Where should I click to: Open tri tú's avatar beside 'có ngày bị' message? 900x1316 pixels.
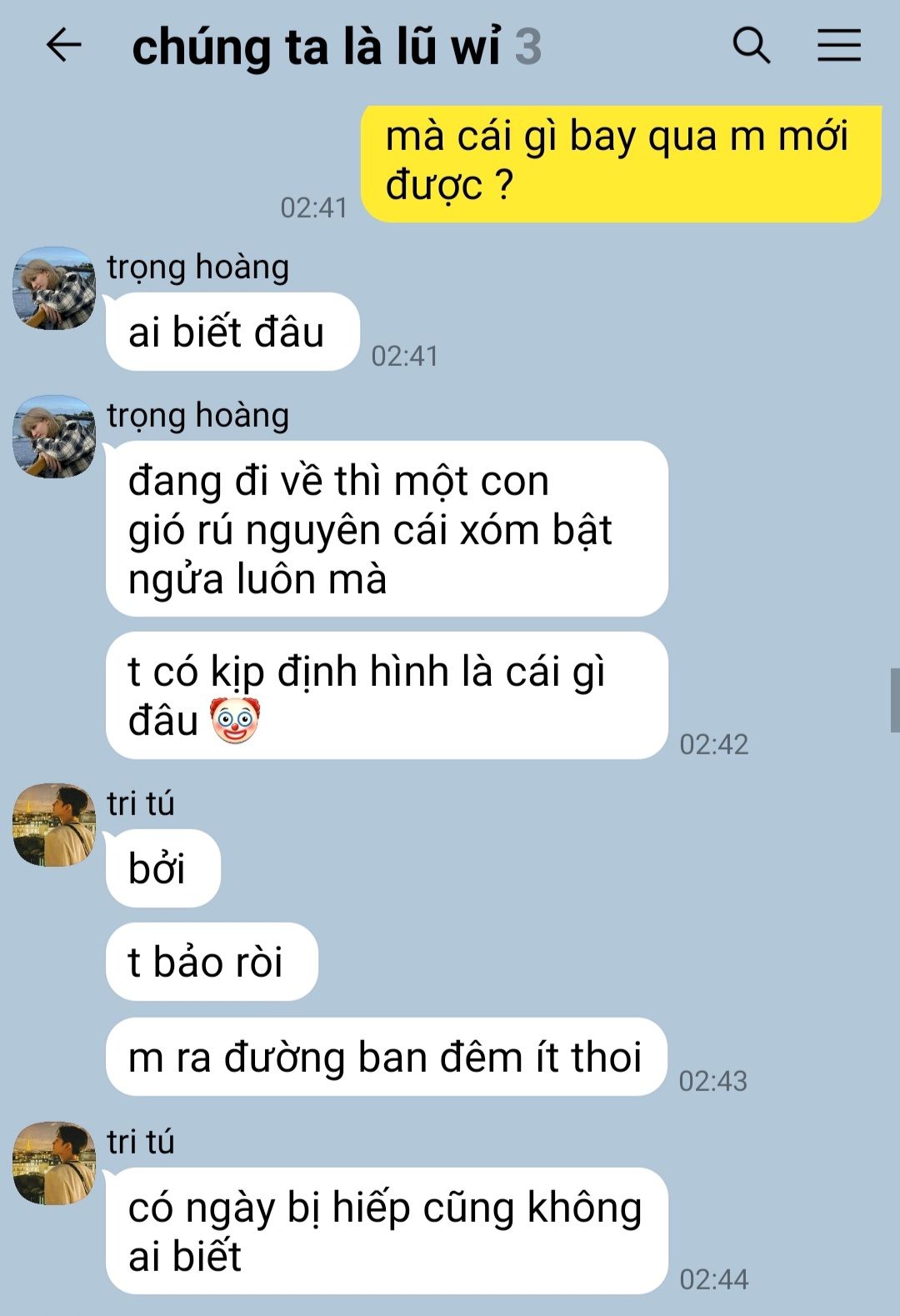[54, 1163]
